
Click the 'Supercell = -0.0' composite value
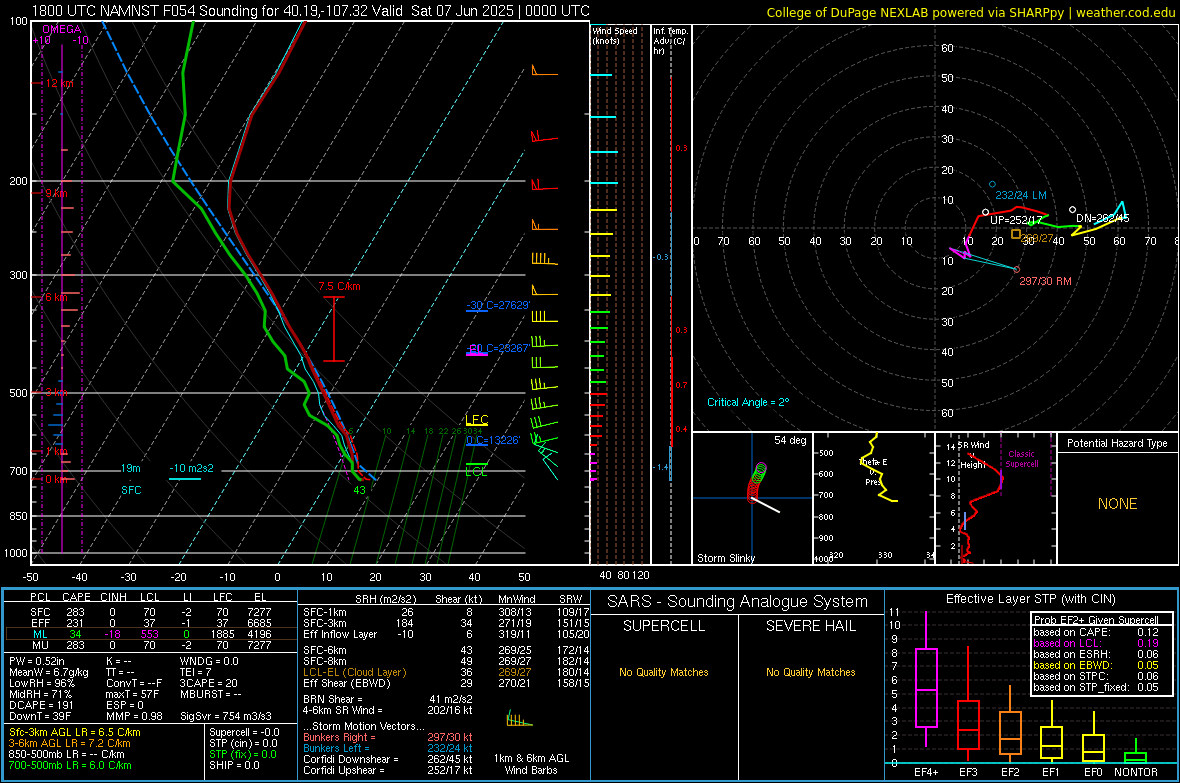(x=244, y=732)
